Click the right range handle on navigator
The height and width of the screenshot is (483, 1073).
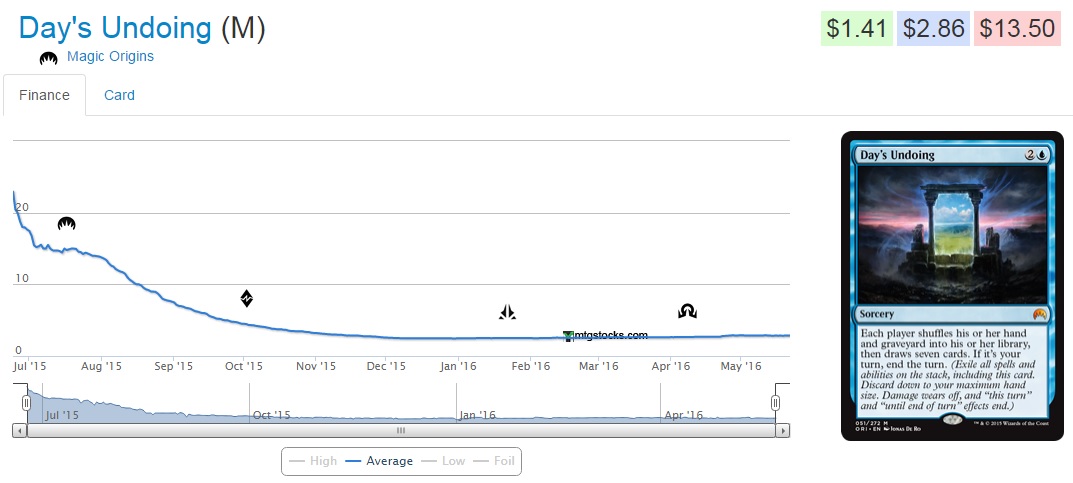775,403
